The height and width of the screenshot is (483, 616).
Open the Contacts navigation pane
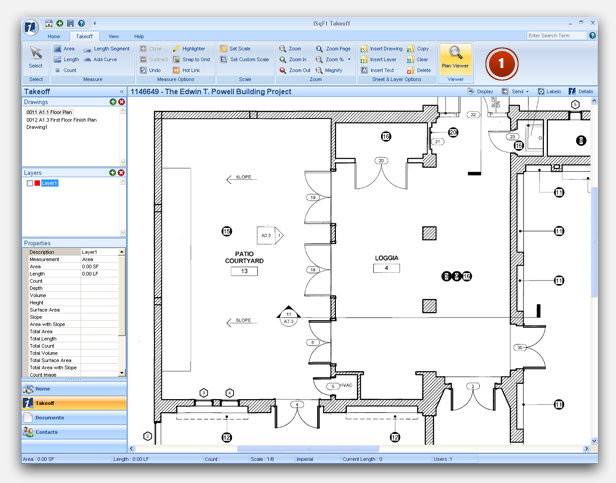pos(74,432)
